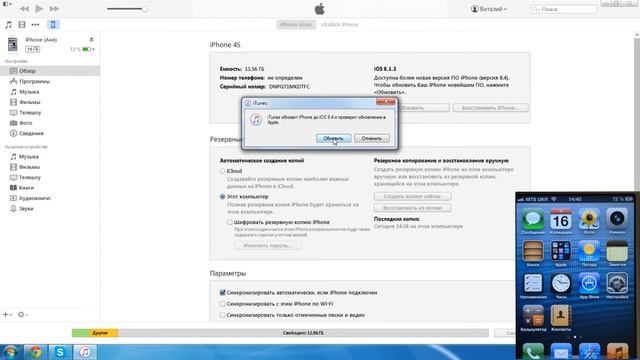
Task: Click the iPhone device thumbnail in sidebar
Action: tap(13, 44)
